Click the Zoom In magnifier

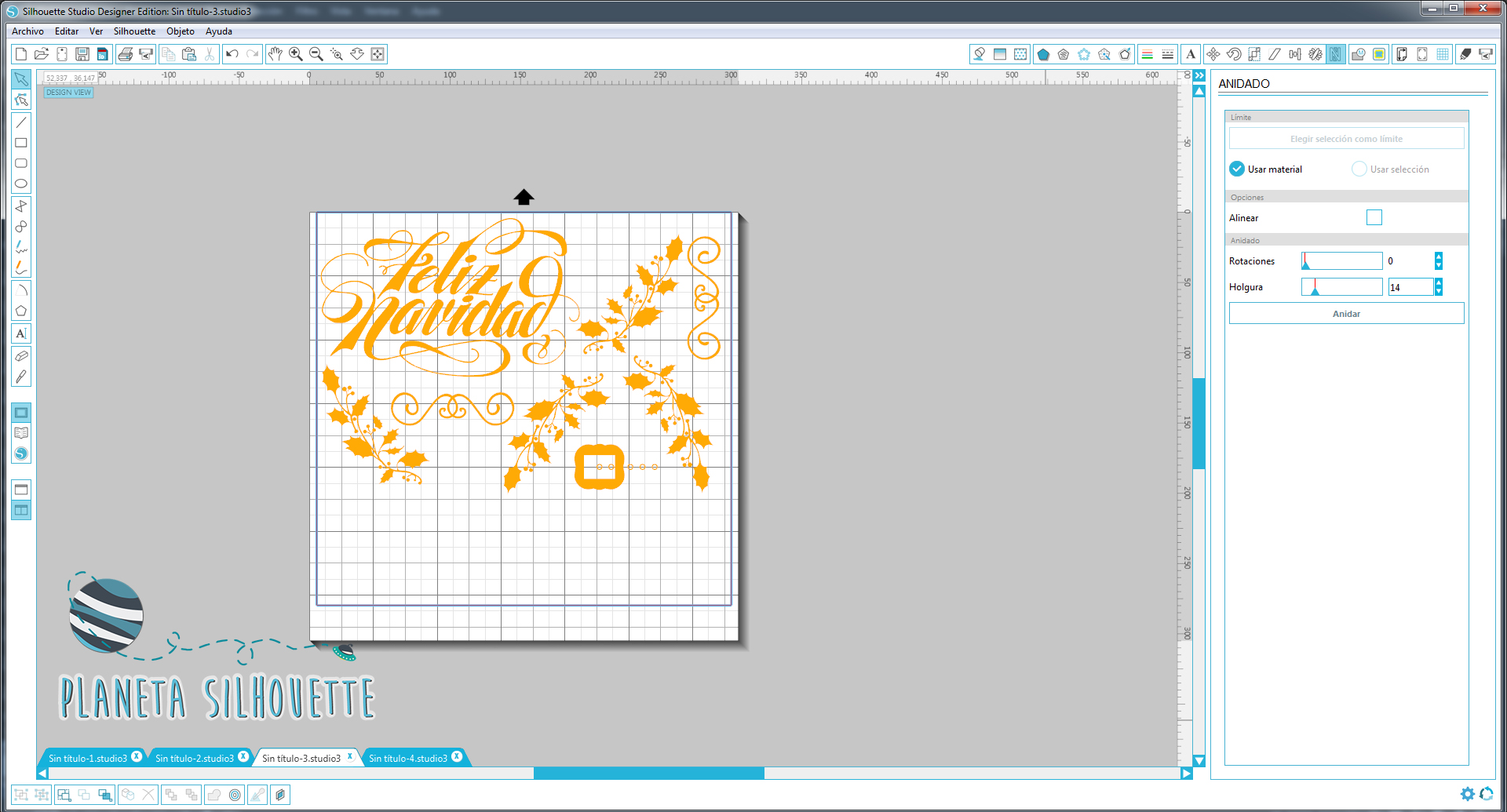point(296,54)
